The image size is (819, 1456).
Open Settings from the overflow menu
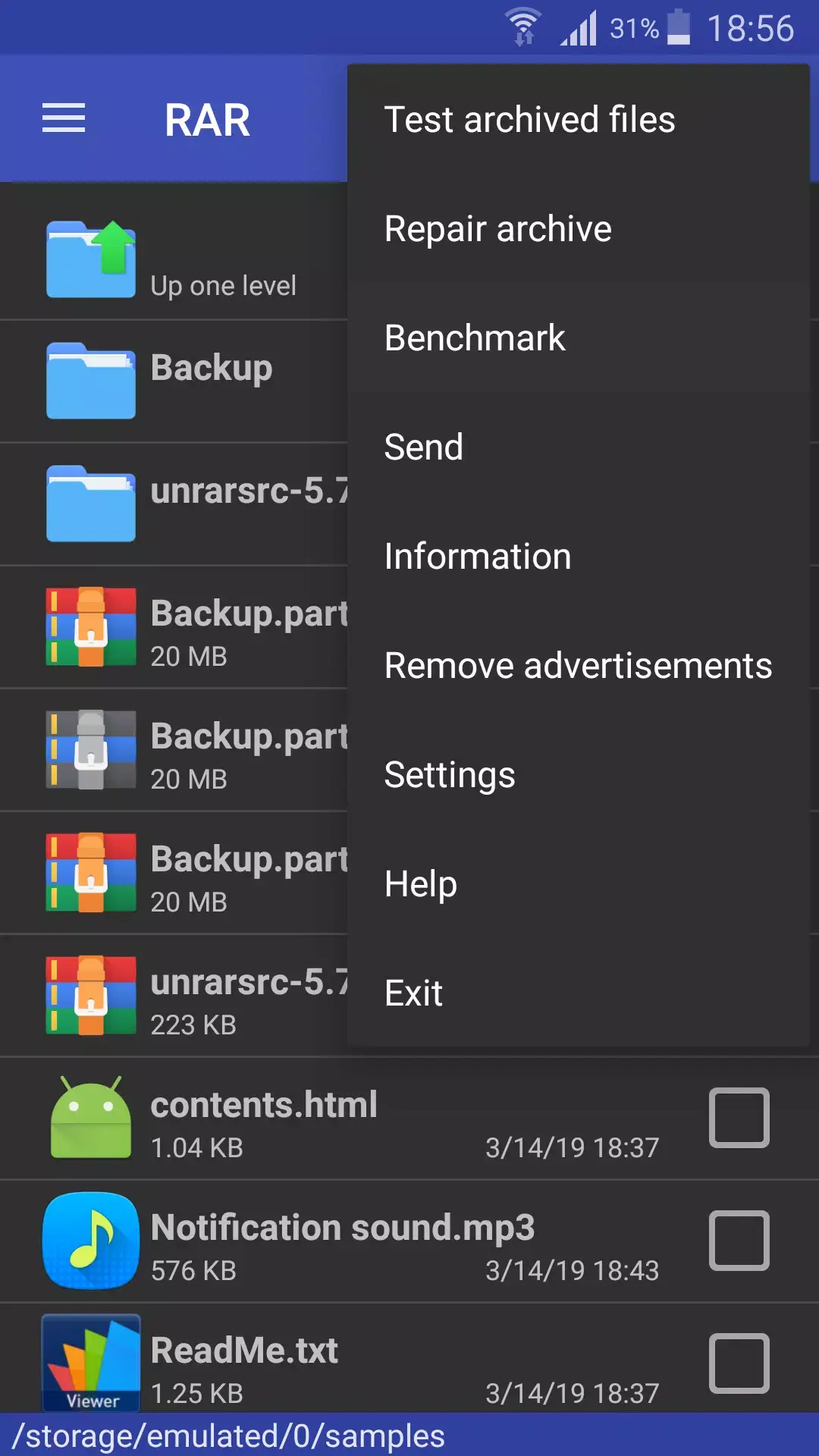449,774
